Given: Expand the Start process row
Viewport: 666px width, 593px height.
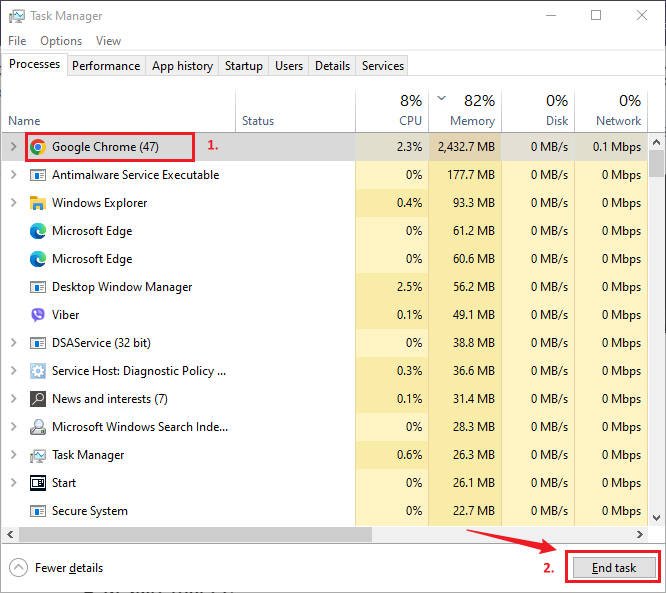Looking at the screenshot, I should coord(14,483).
